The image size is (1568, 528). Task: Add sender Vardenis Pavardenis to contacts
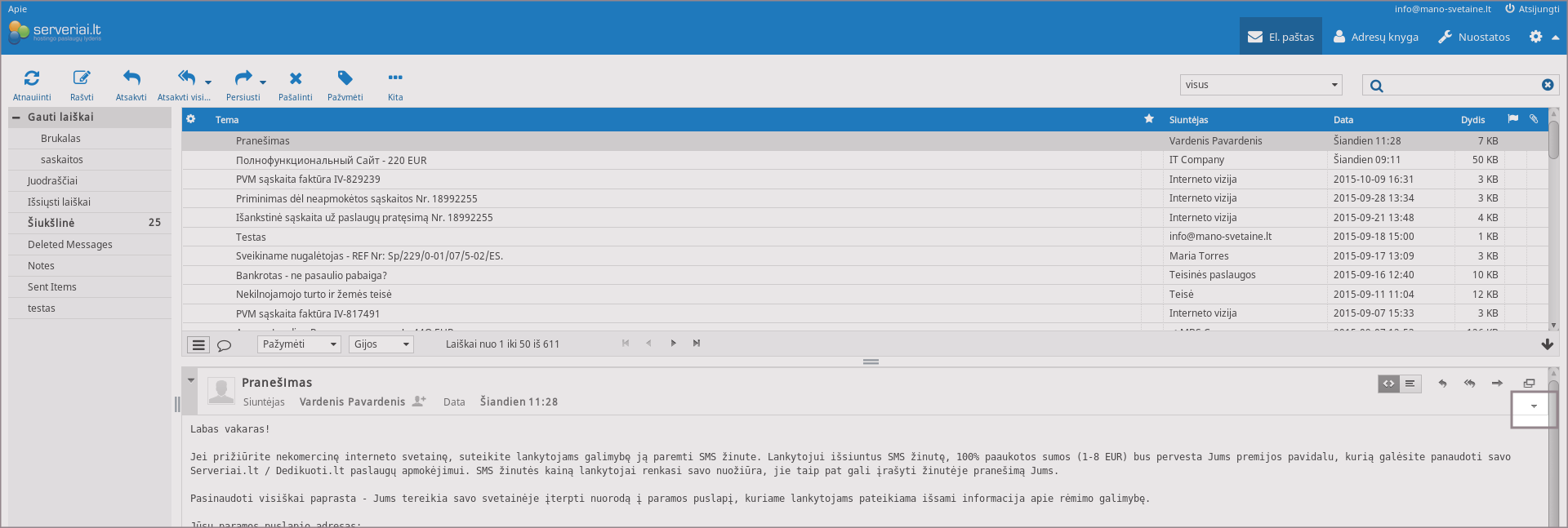tap(419, 402)
